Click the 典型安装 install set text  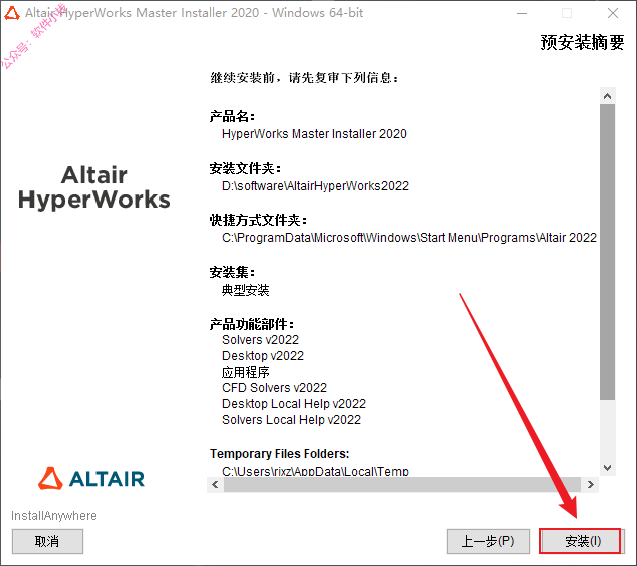point(245,290)
